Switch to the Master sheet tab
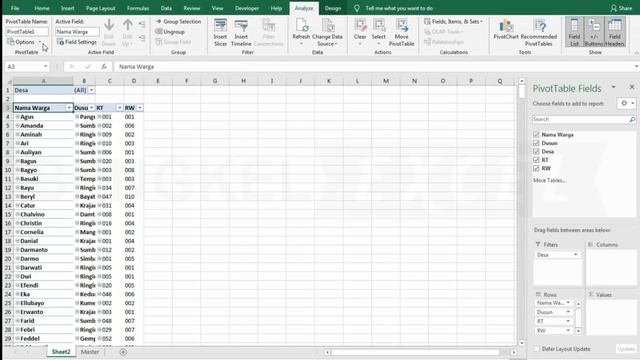 [x=90, y=352]
